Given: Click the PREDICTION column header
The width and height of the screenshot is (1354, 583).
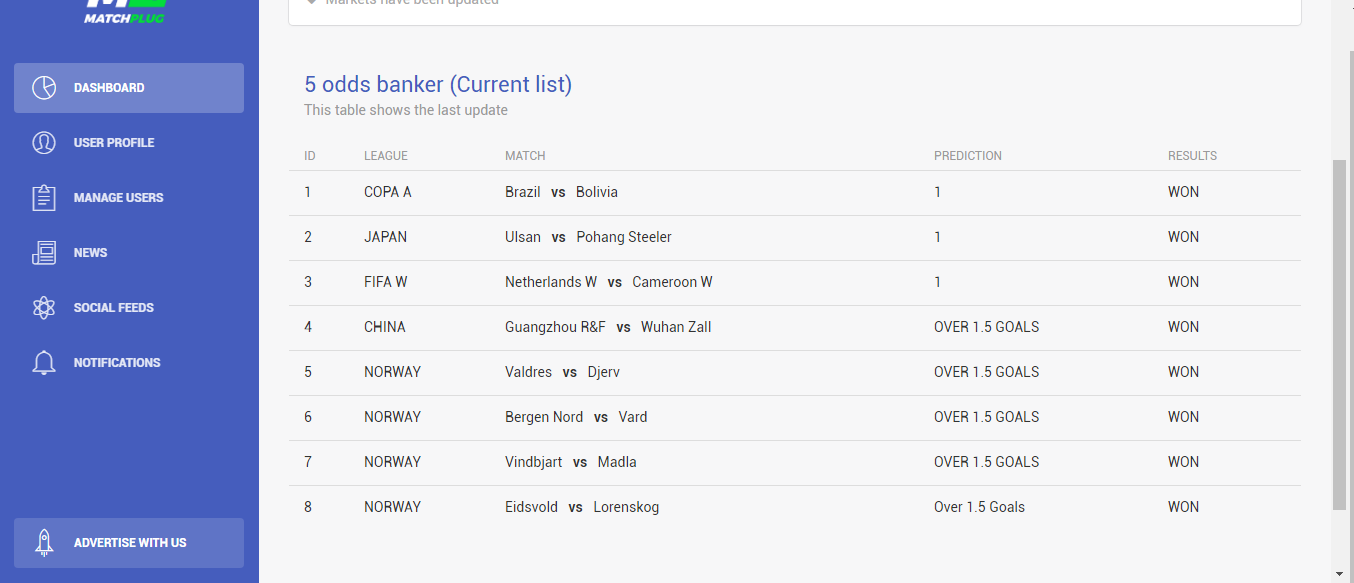Looking at the screenshot, I should point(968,156).
